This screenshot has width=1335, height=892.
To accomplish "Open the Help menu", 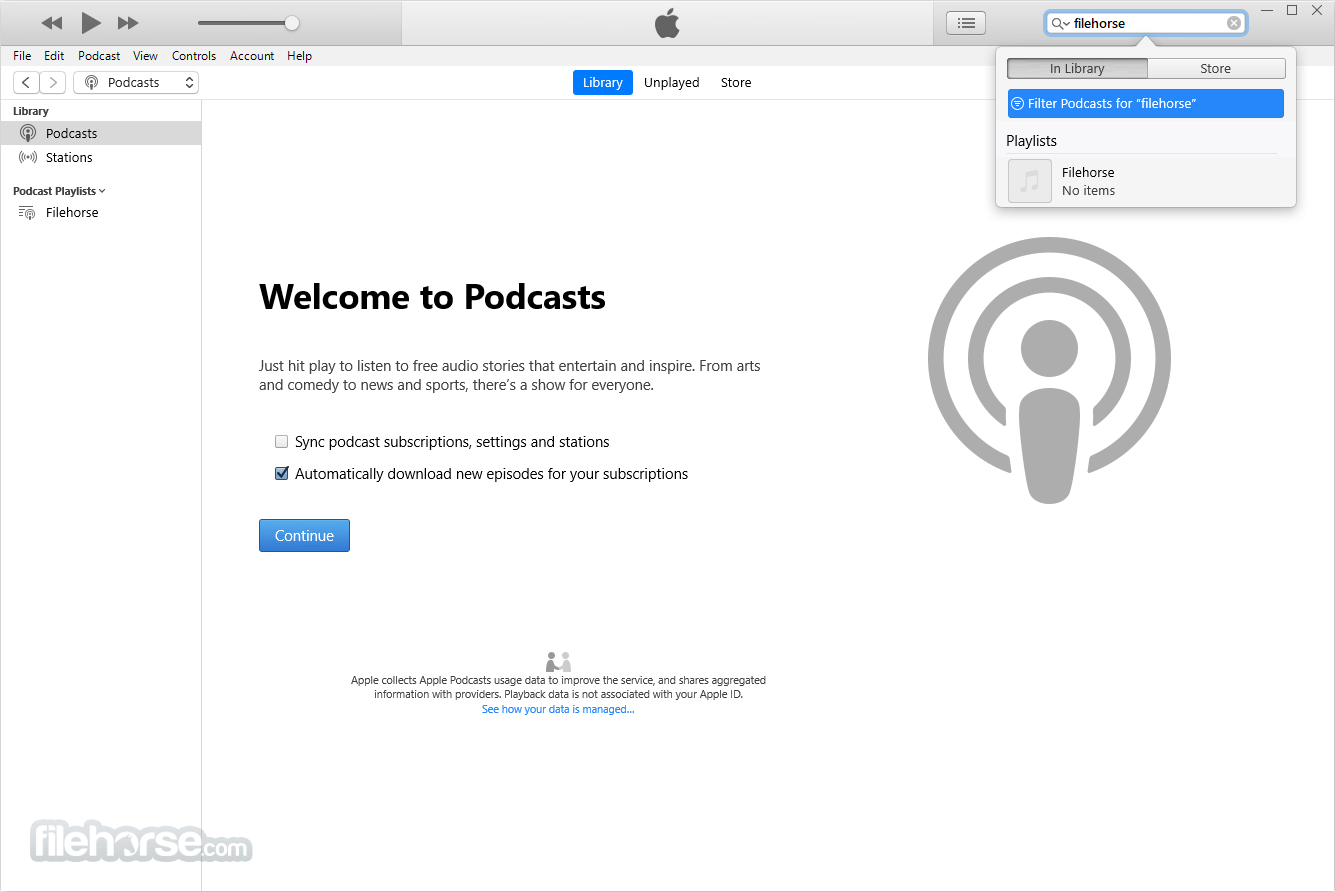I will pyautogui.click(x=299, y=56).
